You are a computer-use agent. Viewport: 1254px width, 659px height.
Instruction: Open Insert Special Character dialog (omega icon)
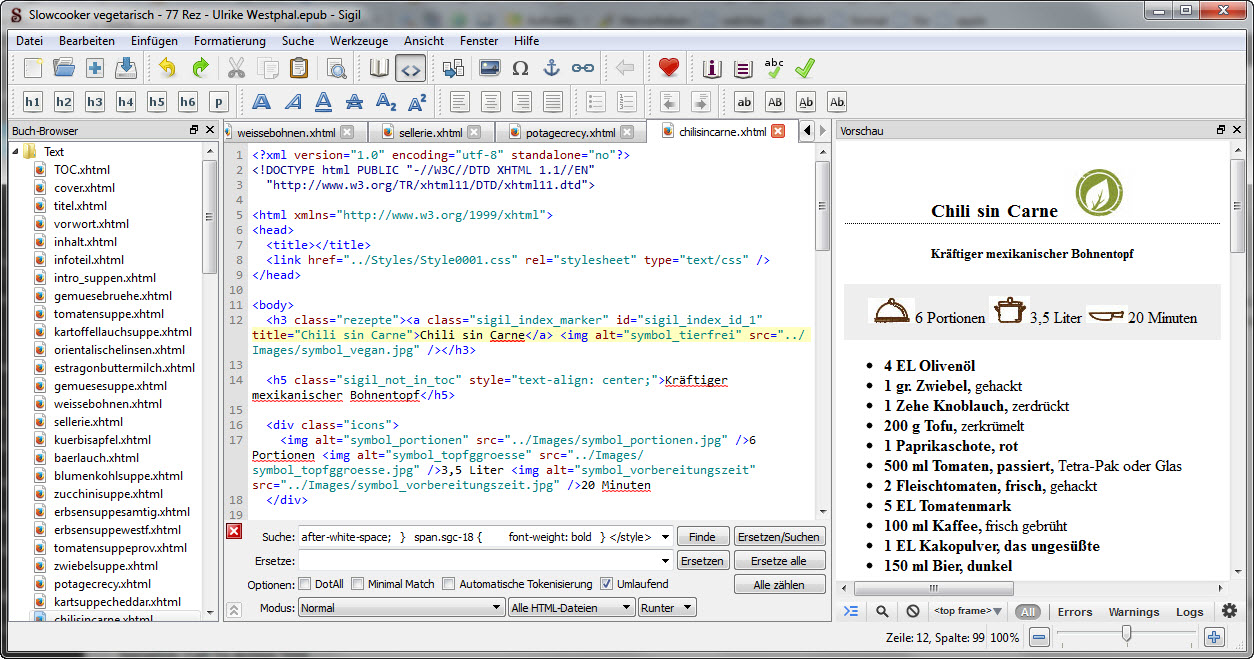click(x=520, y=68)
